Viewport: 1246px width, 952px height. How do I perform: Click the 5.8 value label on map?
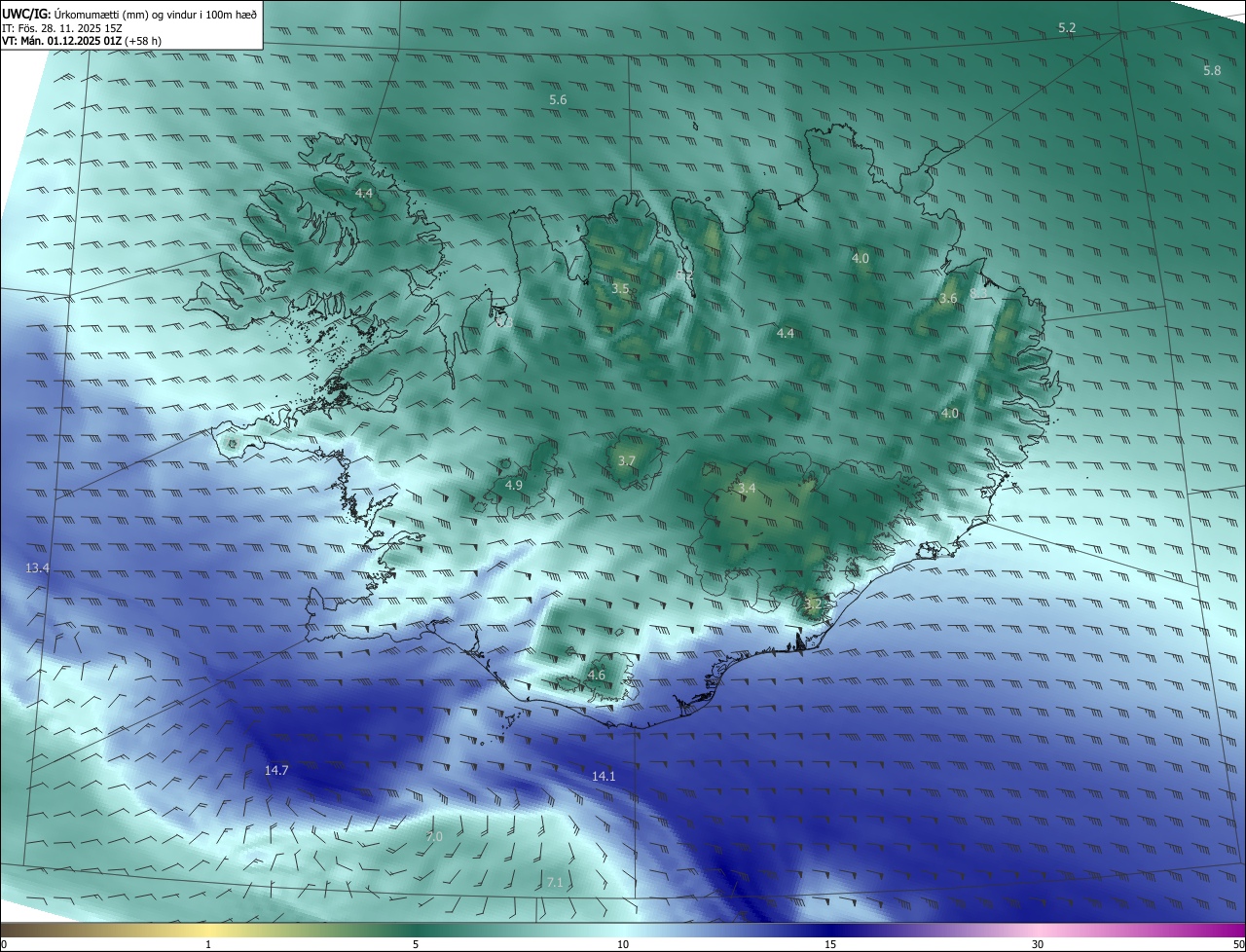coord(1212,71)
